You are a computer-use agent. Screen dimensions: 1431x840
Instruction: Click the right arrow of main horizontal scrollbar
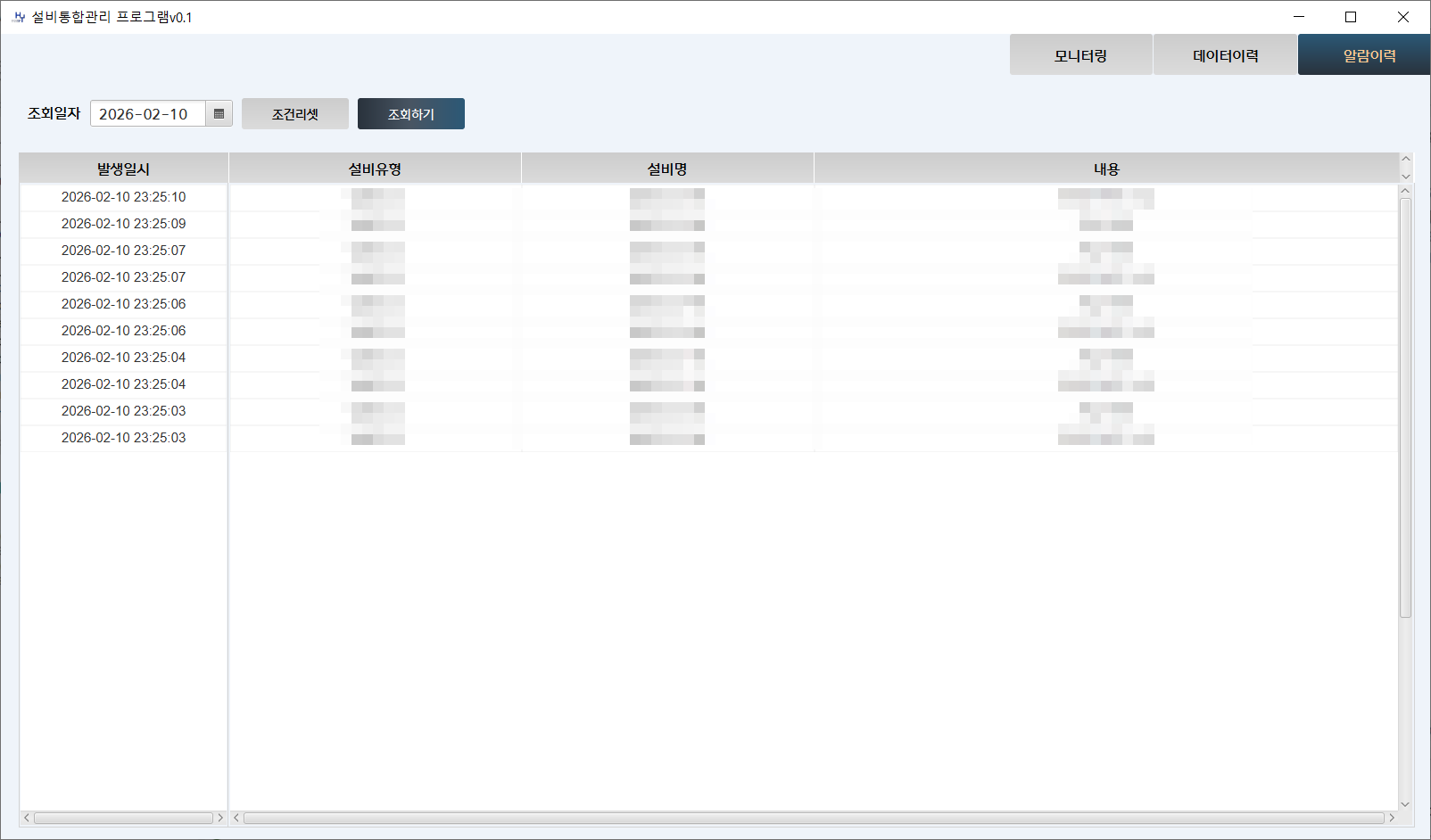coord(1391,818)
